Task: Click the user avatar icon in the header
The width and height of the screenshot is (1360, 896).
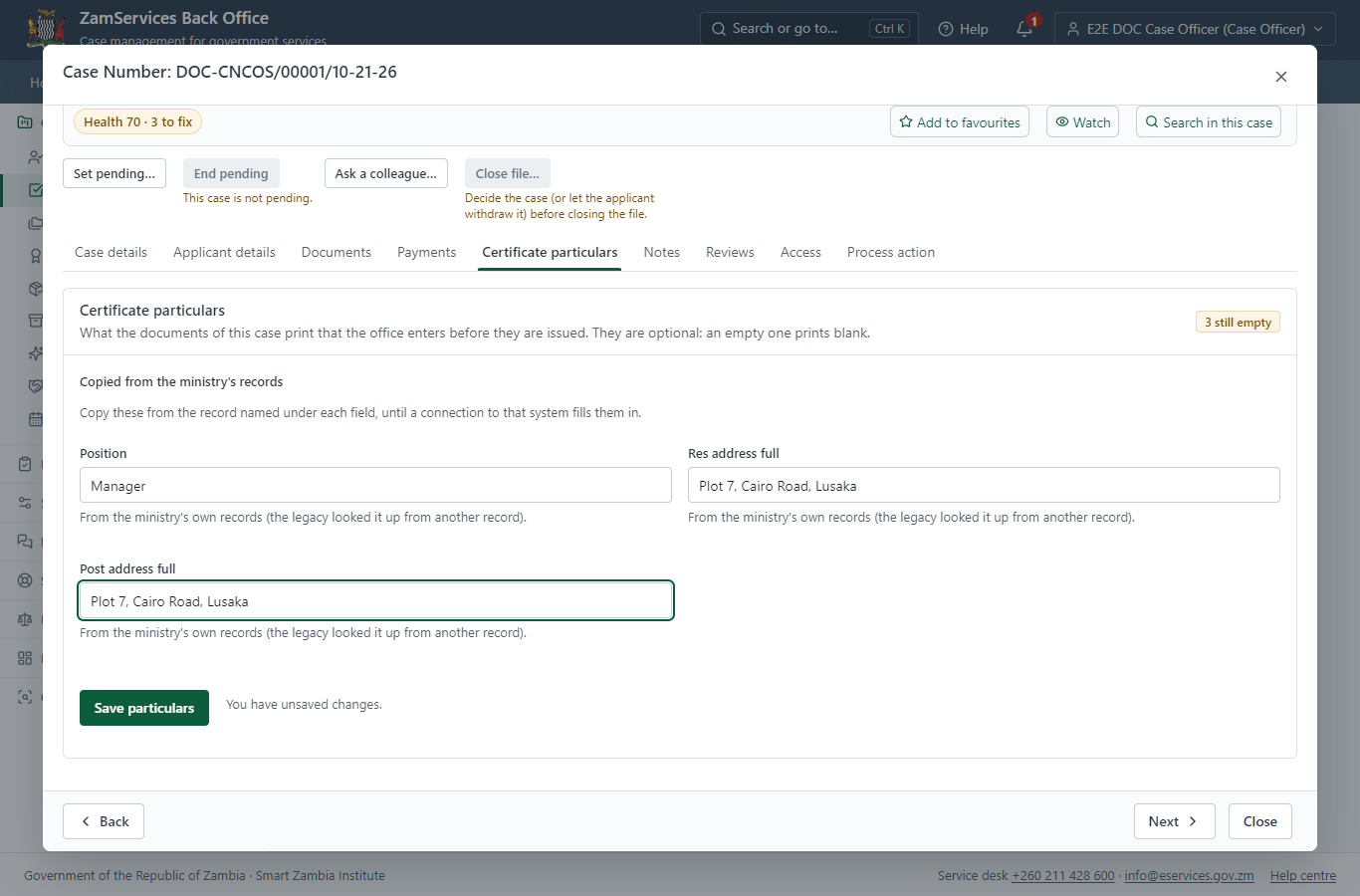Action: click(1073, 29)
